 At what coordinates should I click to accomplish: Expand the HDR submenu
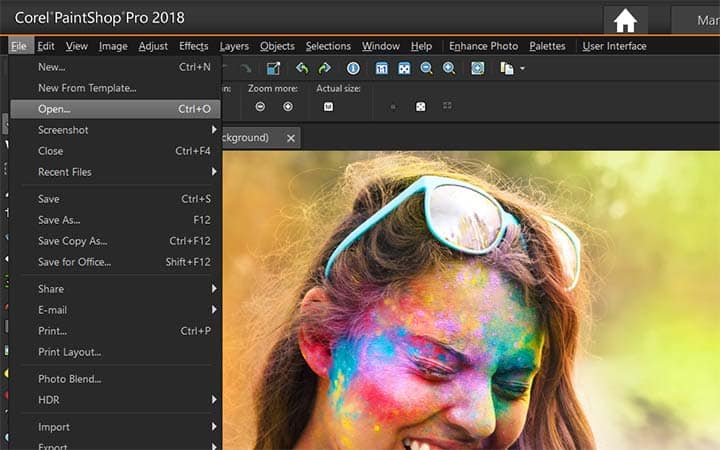pos(115,400)
